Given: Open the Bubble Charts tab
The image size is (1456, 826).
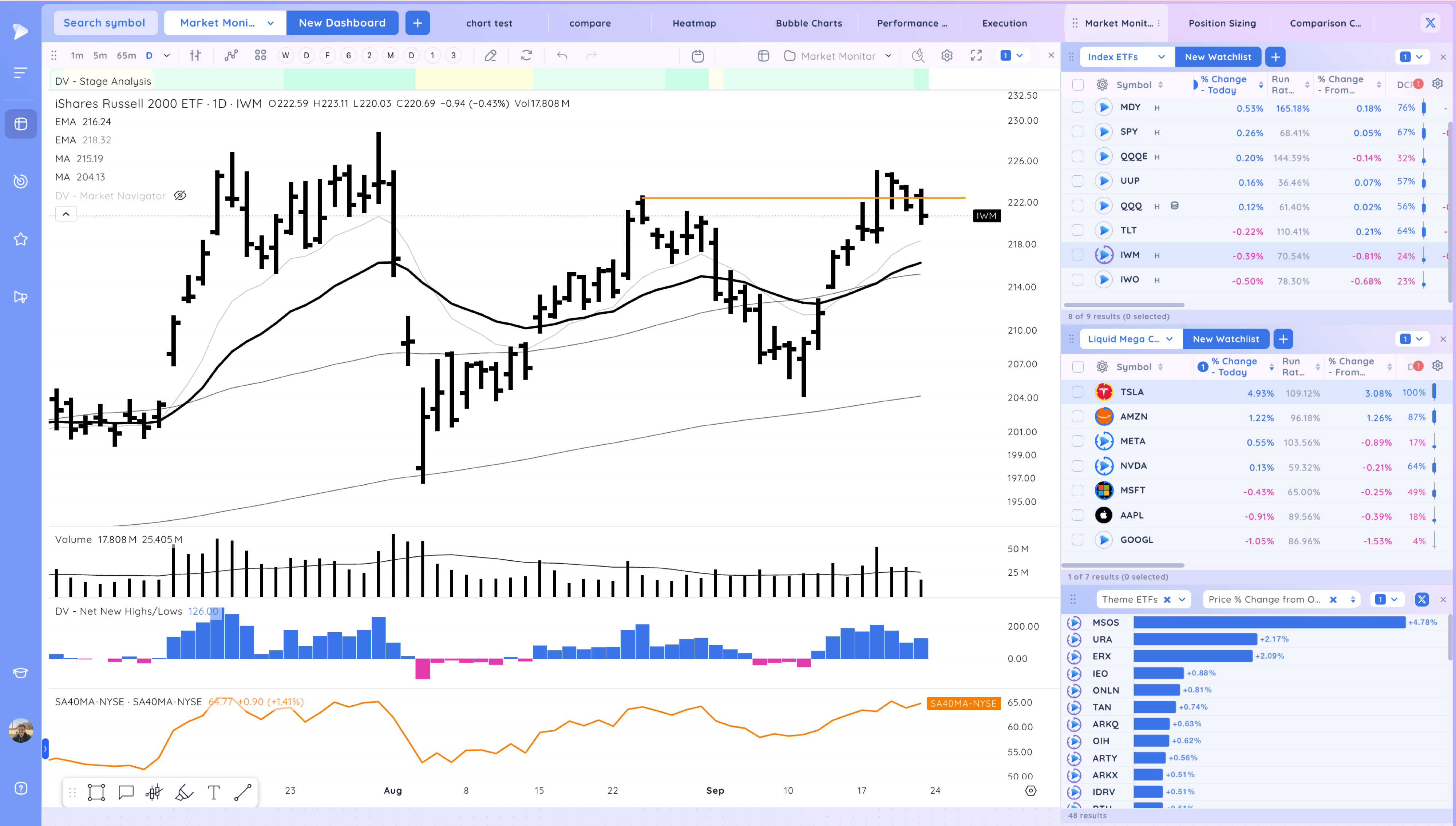Looking at the screenshot, I should coord(808,23).
